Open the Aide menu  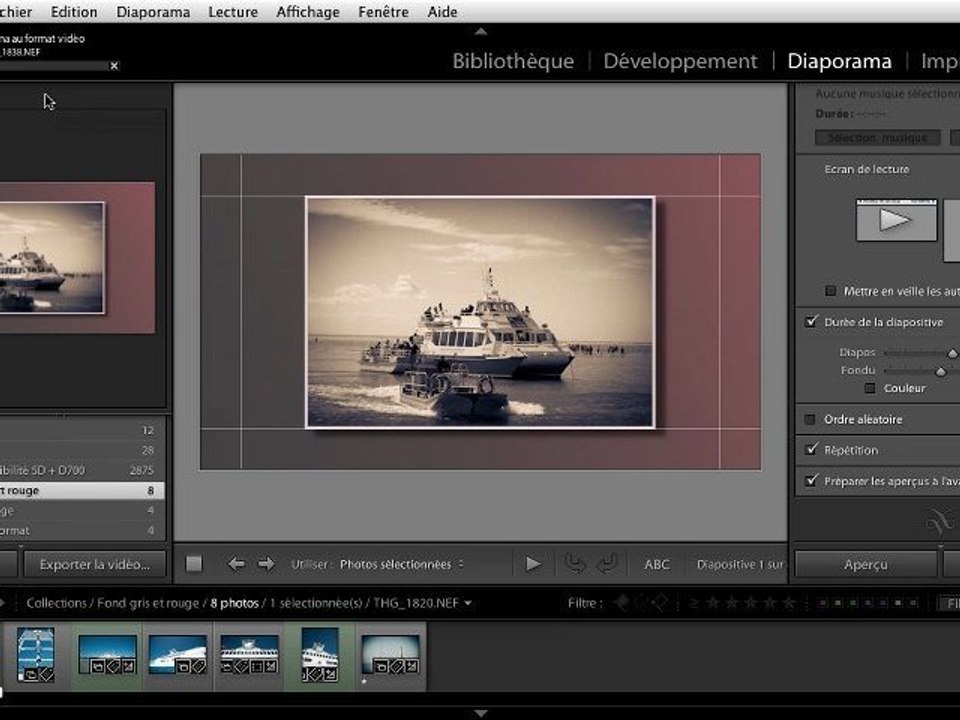coord(442,12)
